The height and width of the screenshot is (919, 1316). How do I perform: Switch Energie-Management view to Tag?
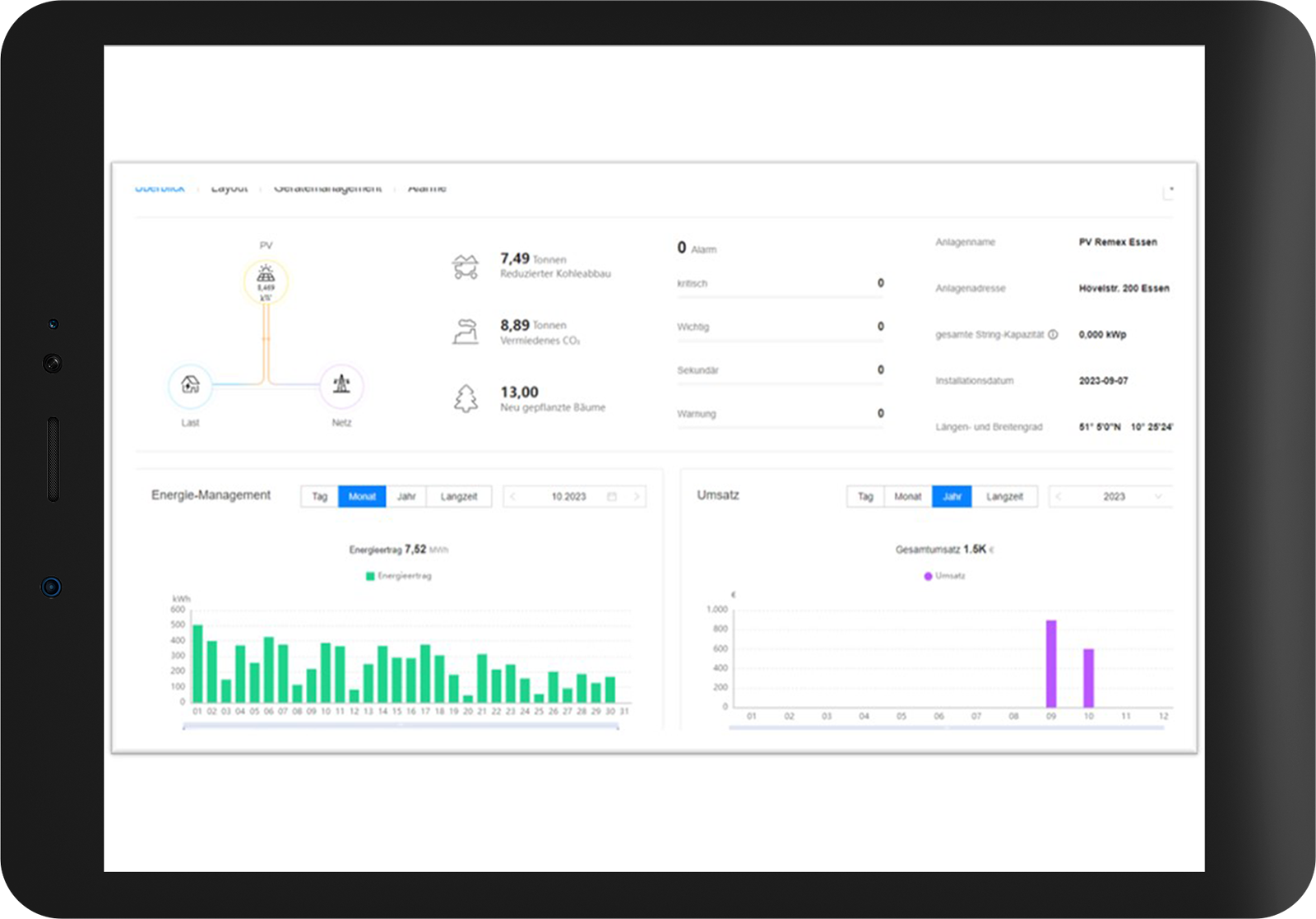[319, 497]
